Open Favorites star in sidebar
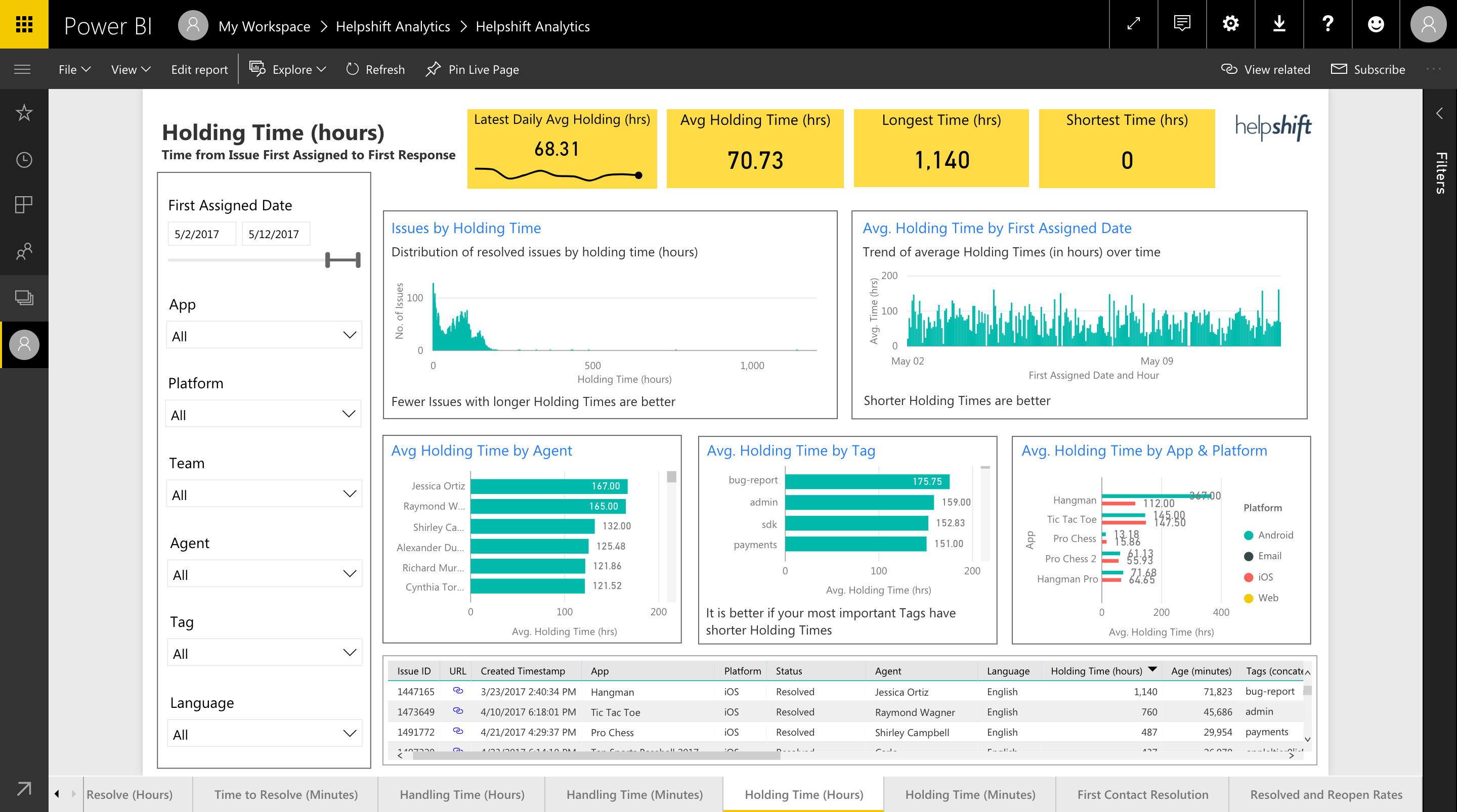 pyautogui.click(x=24, y=113)
